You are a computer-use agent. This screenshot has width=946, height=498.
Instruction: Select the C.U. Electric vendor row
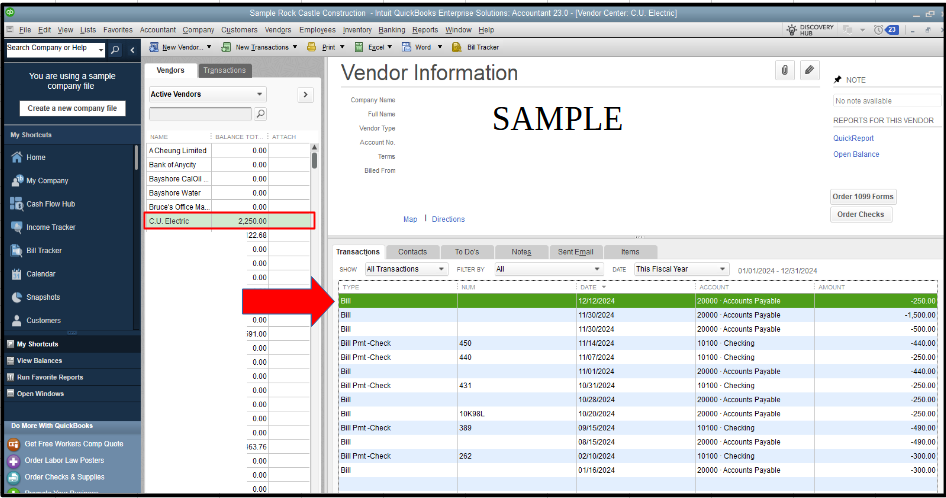tap(229, 221)
